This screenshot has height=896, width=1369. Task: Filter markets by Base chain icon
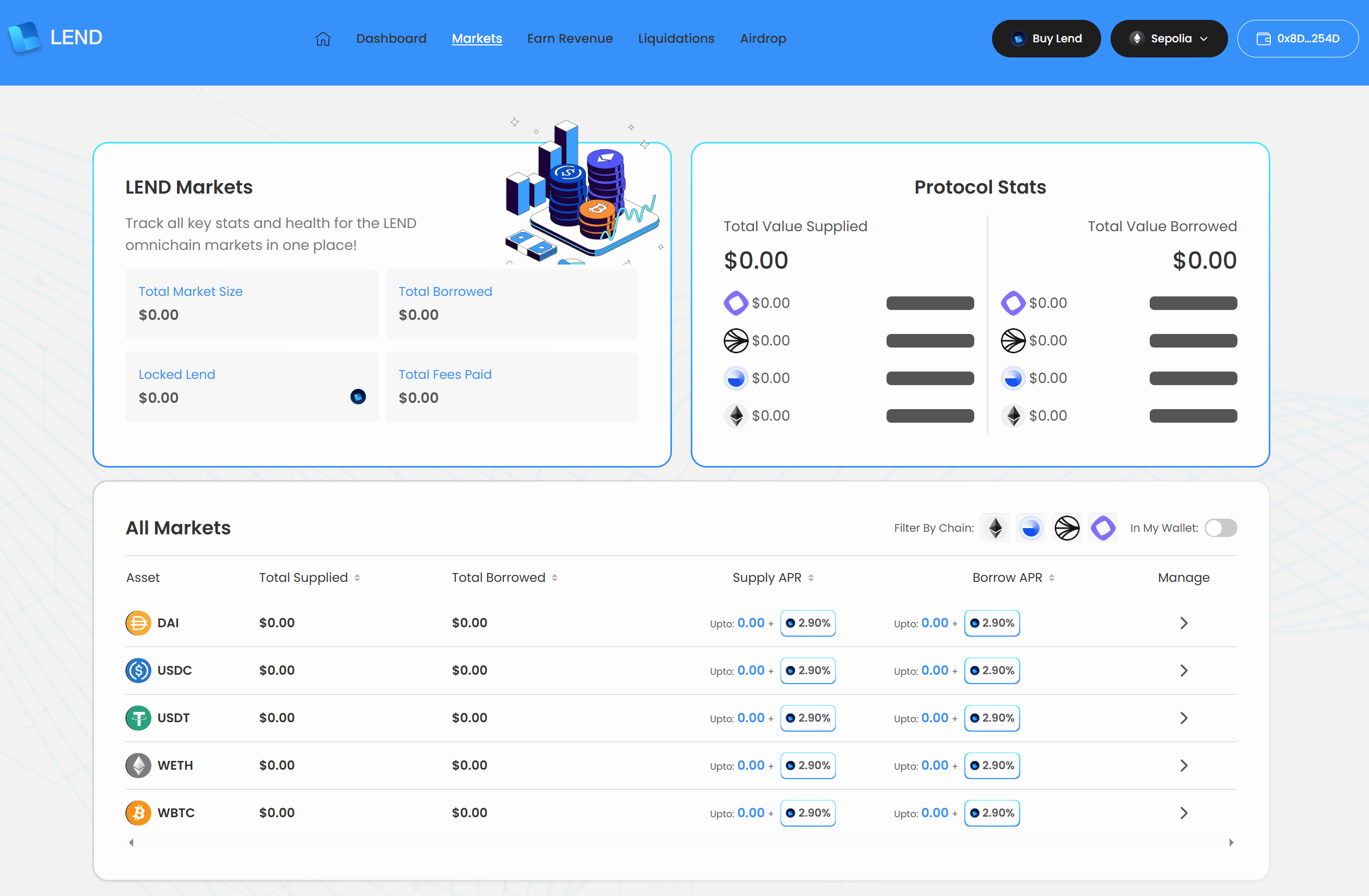tap(1031, 528)
